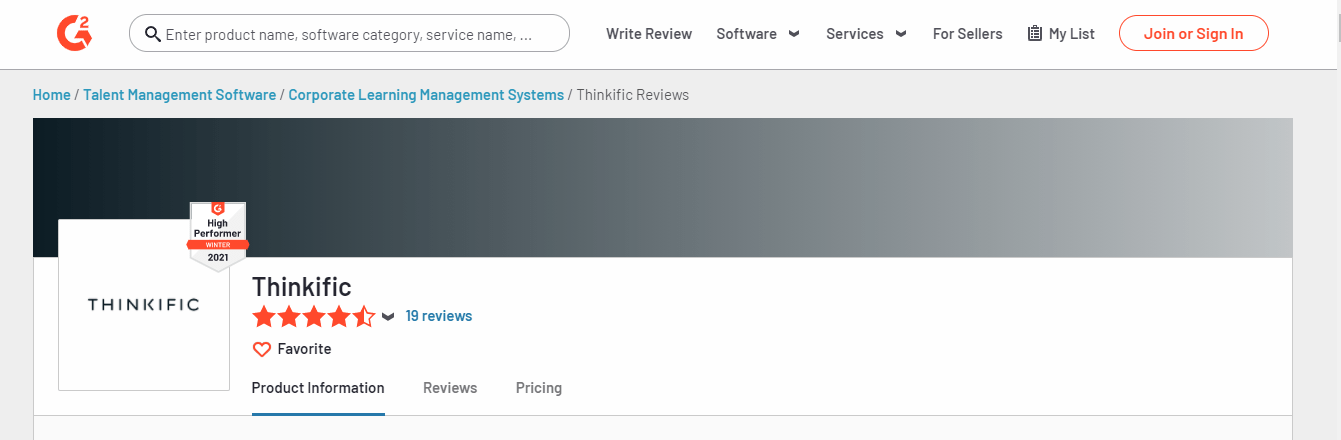Click the My List clipboard icon
This screenshot has width=1341, height=440.
click(1035, 34)
